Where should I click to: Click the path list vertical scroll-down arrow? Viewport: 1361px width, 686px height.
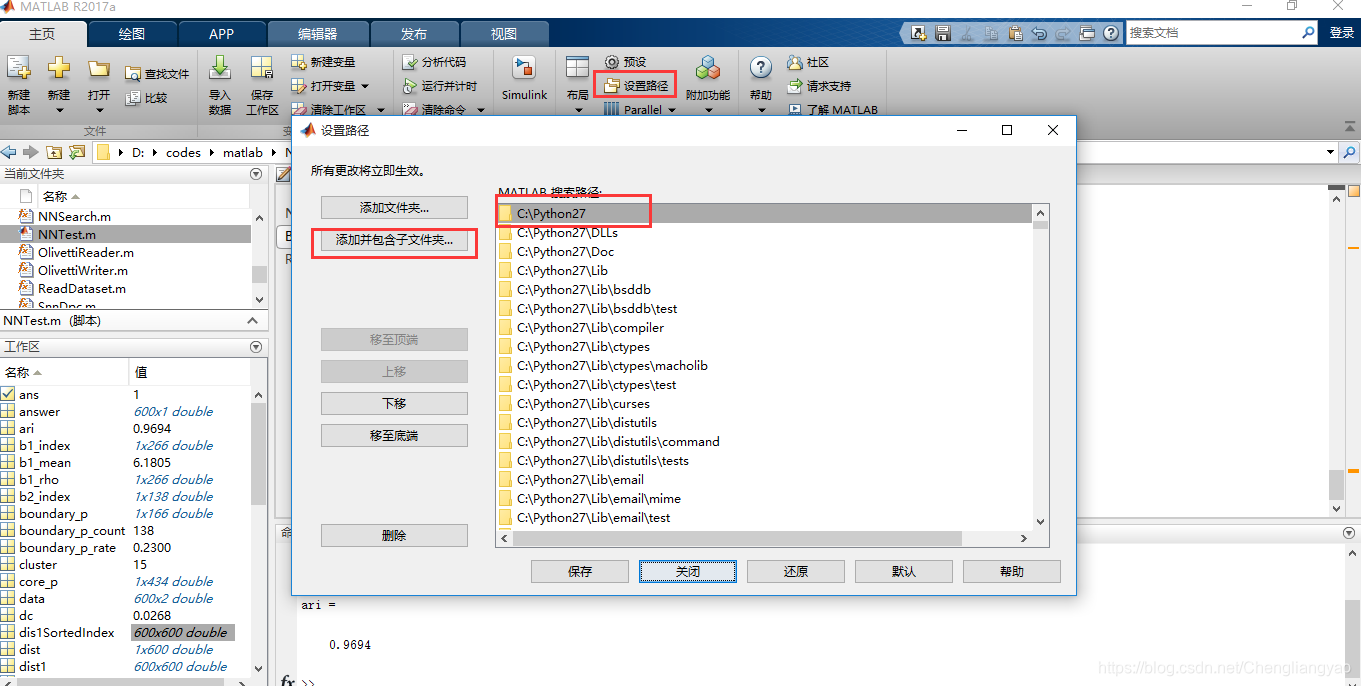[x=1040, y=521]
